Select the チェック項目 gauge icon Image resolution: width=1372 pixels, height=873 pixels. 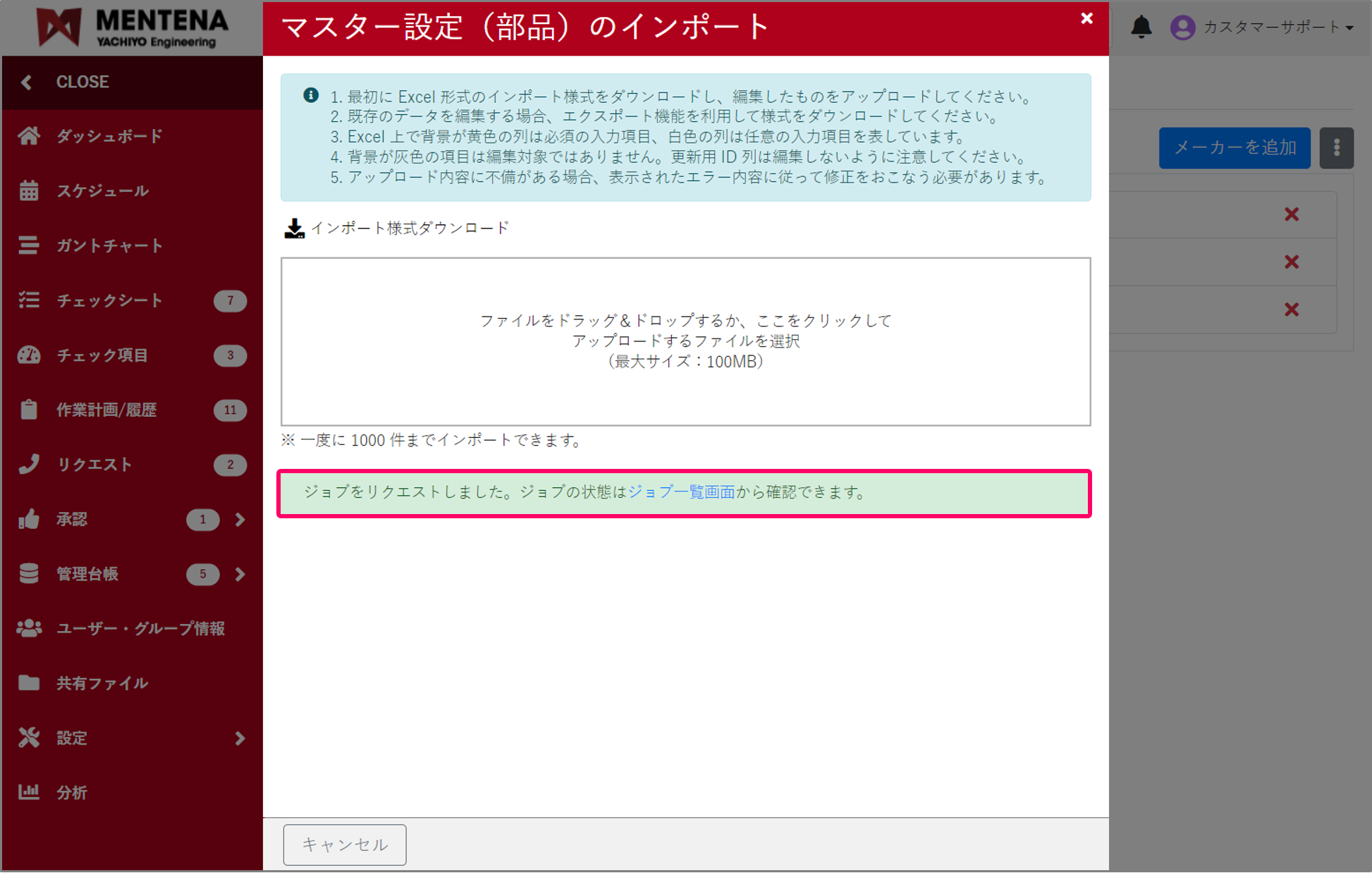(x=28, y=355)
